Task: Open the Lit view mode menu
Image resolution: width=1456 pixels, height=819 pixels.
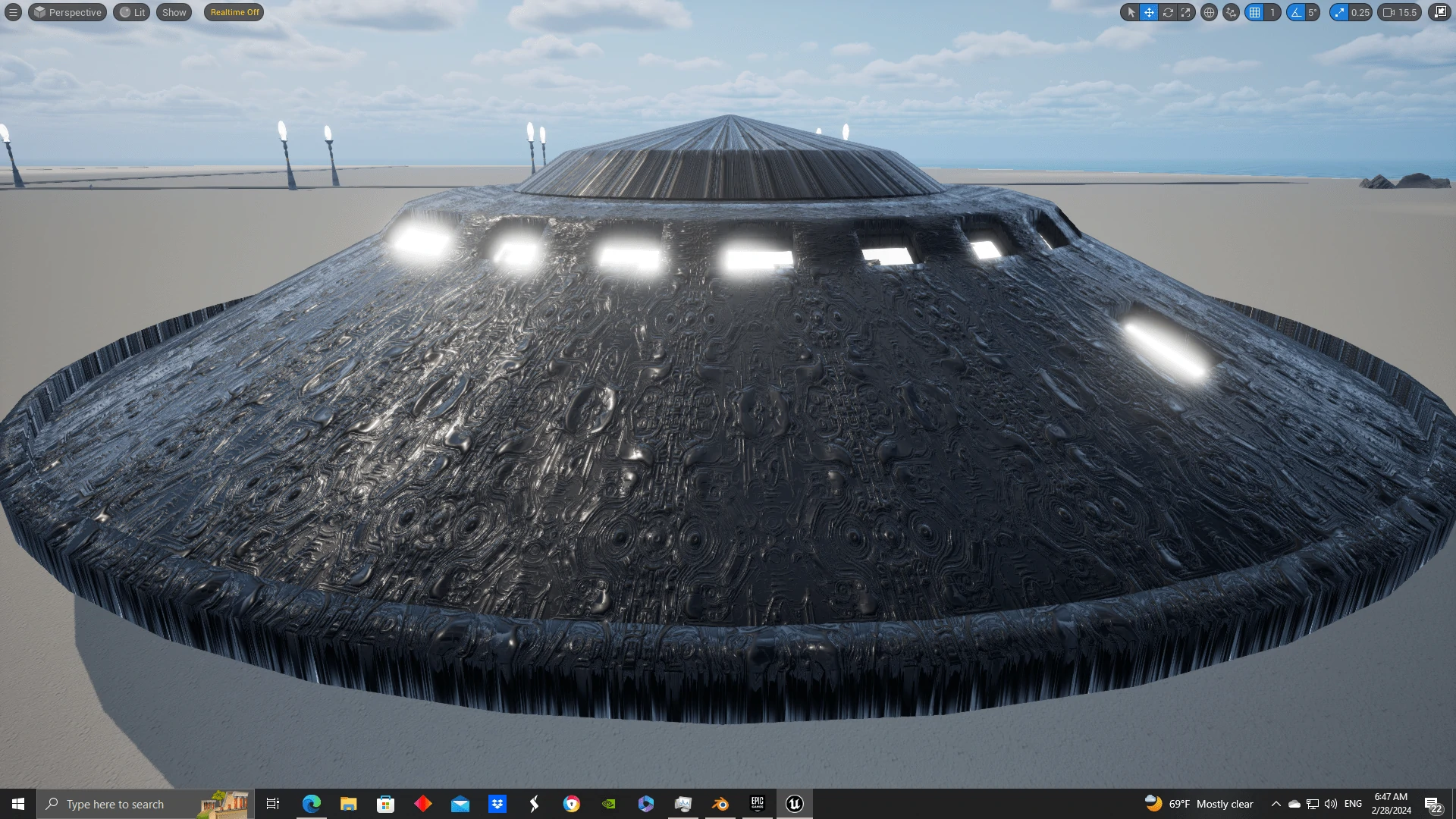Action: click(132, 12)
